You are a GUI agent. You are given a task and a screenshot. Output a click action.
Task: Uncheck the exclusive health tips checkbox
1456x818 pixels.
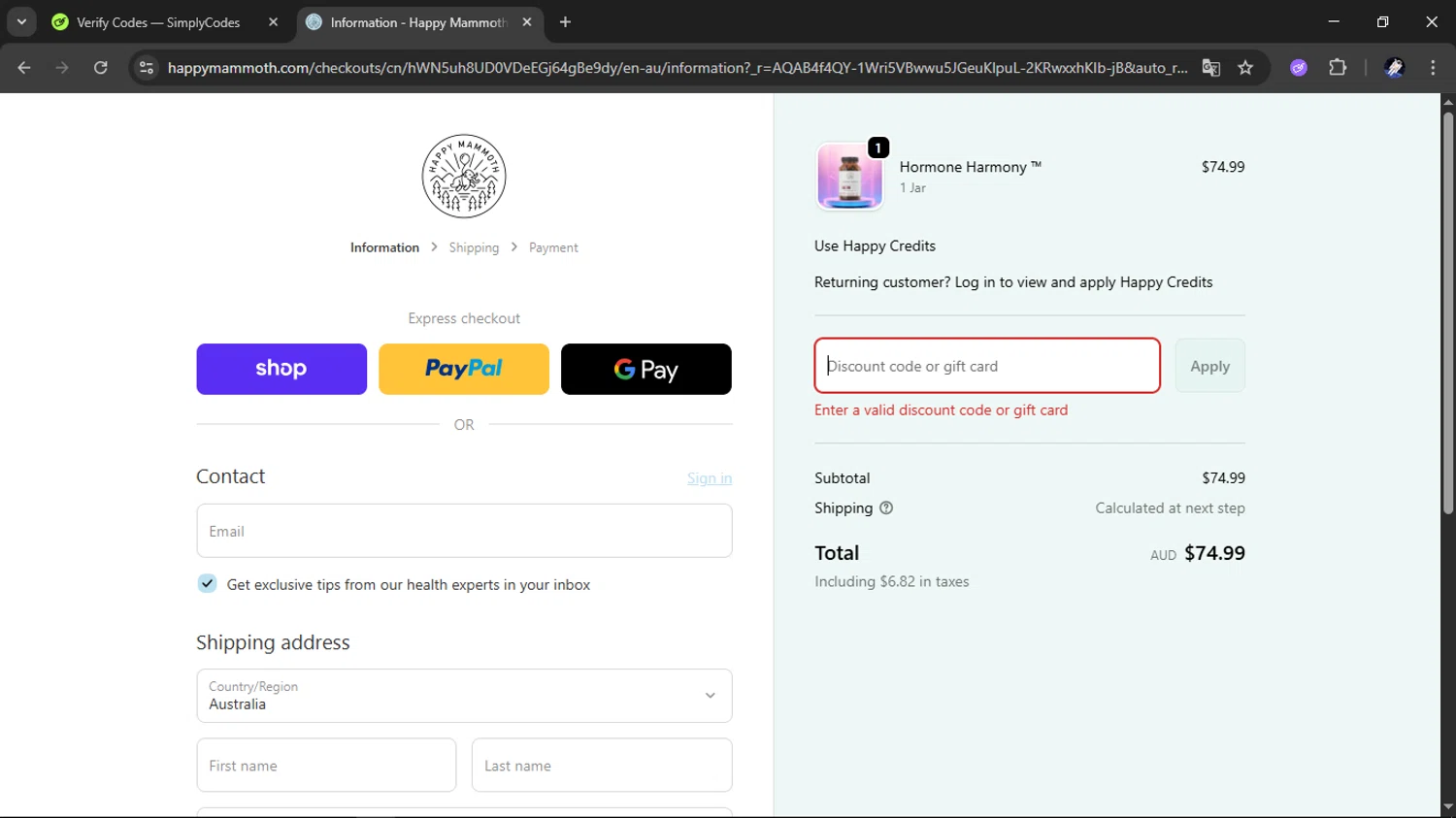[x=207, y=583]
